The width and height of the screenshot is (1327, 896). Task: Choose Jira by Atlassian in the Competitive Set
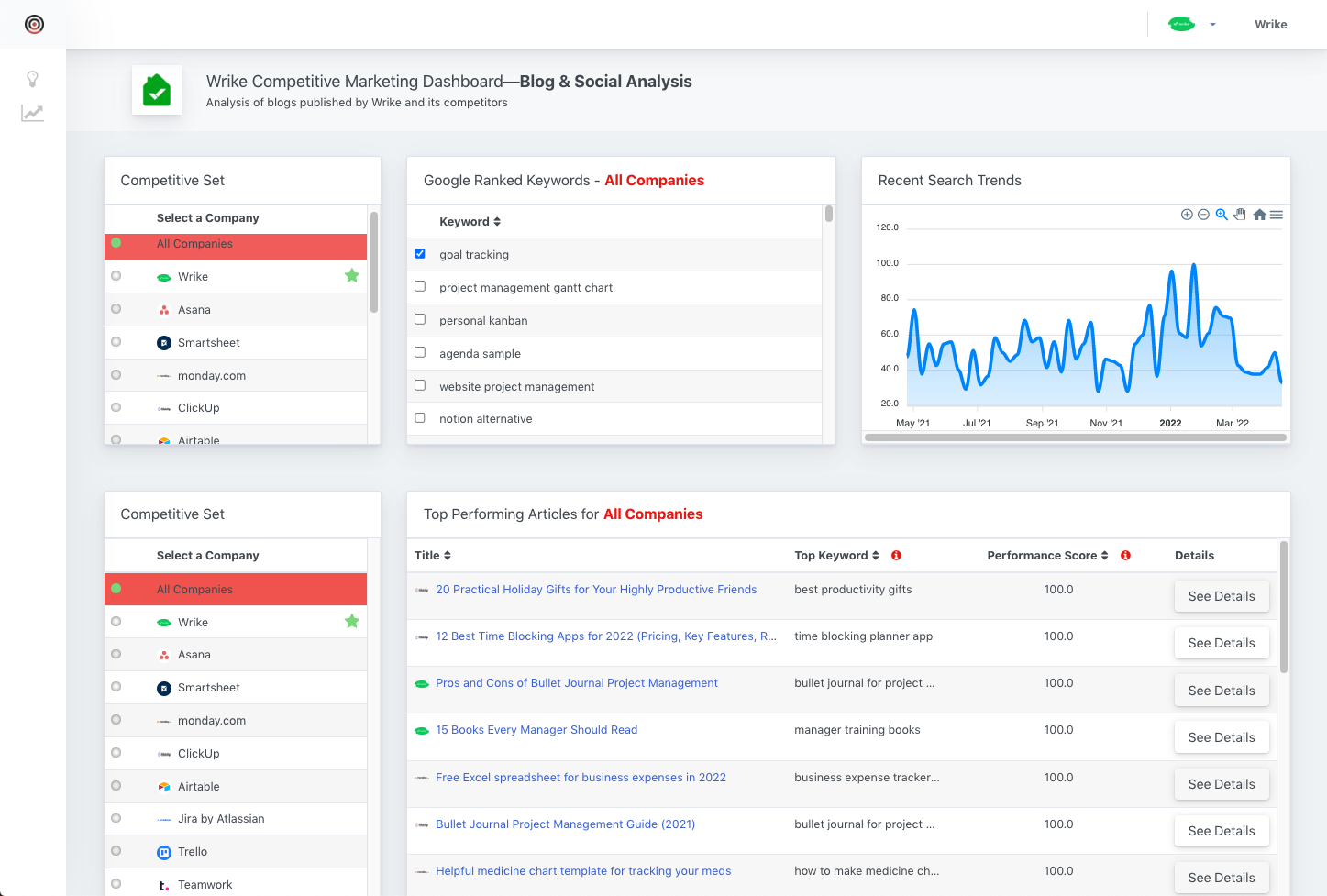click(236, 819)
